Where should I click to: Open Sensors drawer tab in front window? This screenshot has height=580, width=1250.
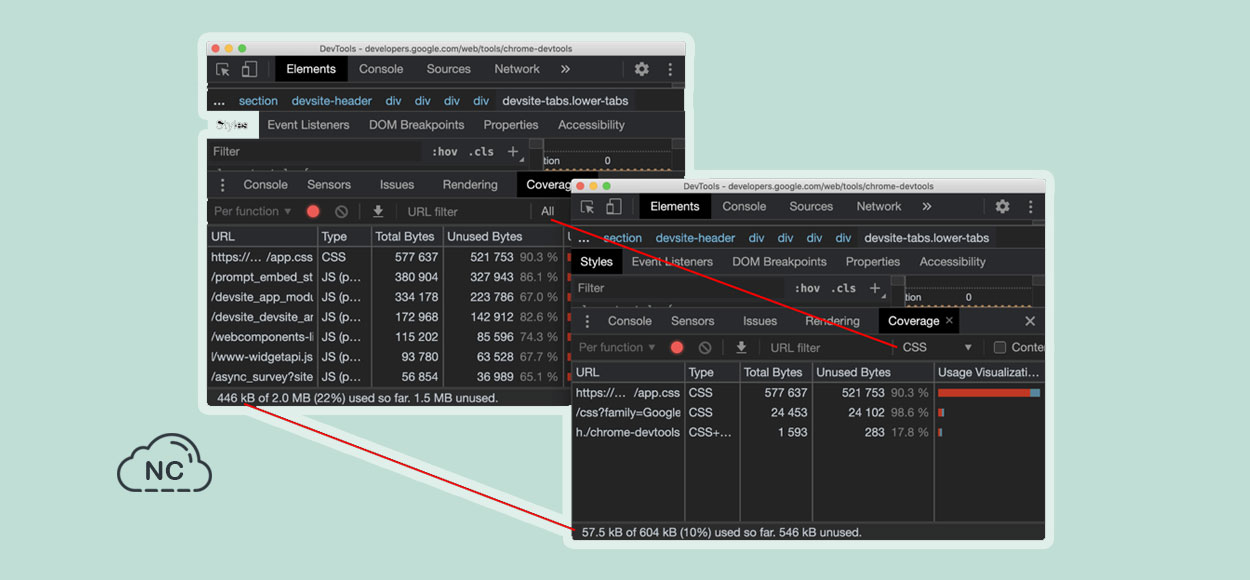pyautogui.click(x=693, y=321)
